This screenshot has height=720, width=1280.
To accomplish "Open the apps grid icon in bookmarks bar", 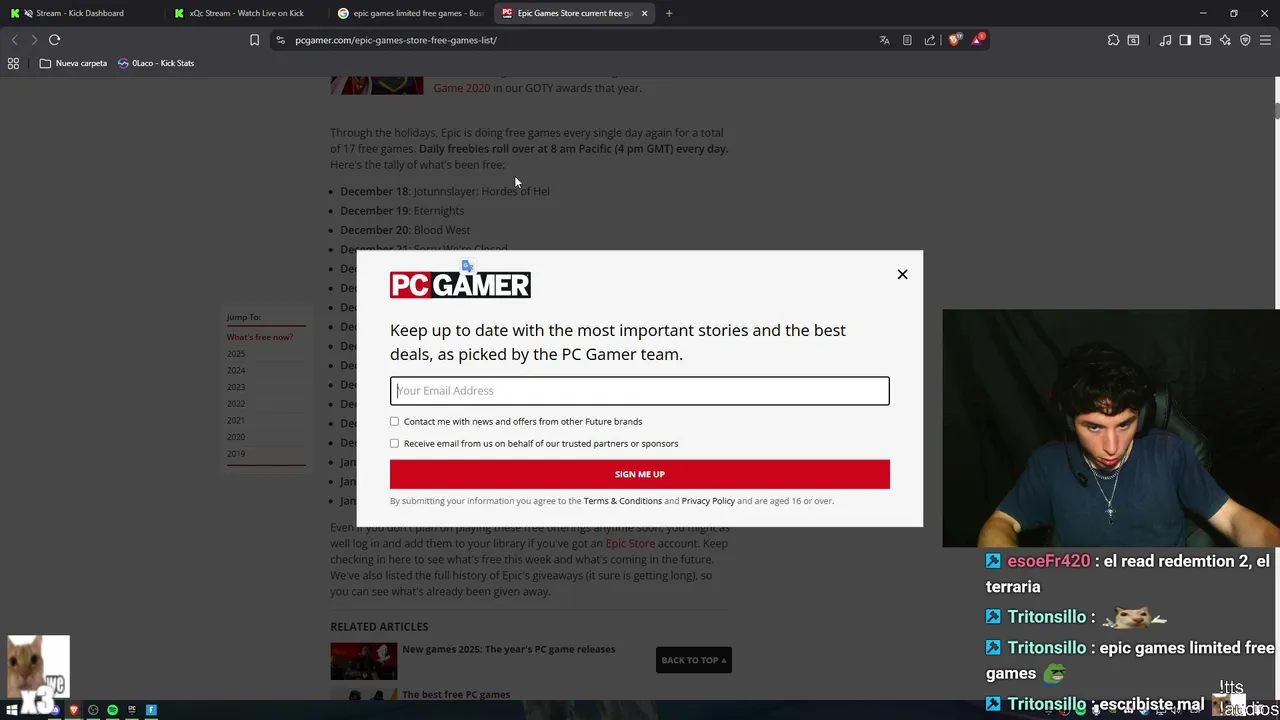I will (13, 63).
